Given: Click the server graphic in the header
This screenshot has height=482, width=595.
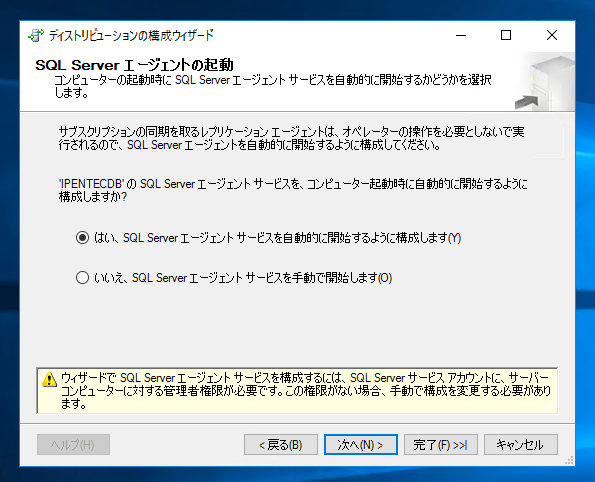Looking at the screenshot, I should tap(546, 82).
